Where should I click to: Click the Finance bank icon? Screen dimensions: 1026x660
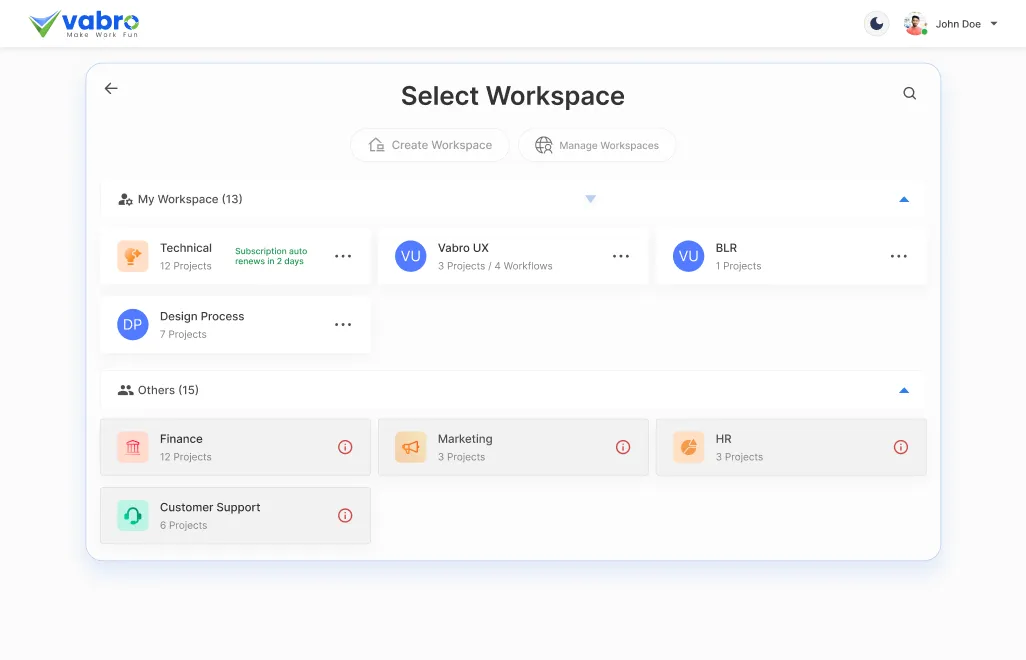pos(132,447)
